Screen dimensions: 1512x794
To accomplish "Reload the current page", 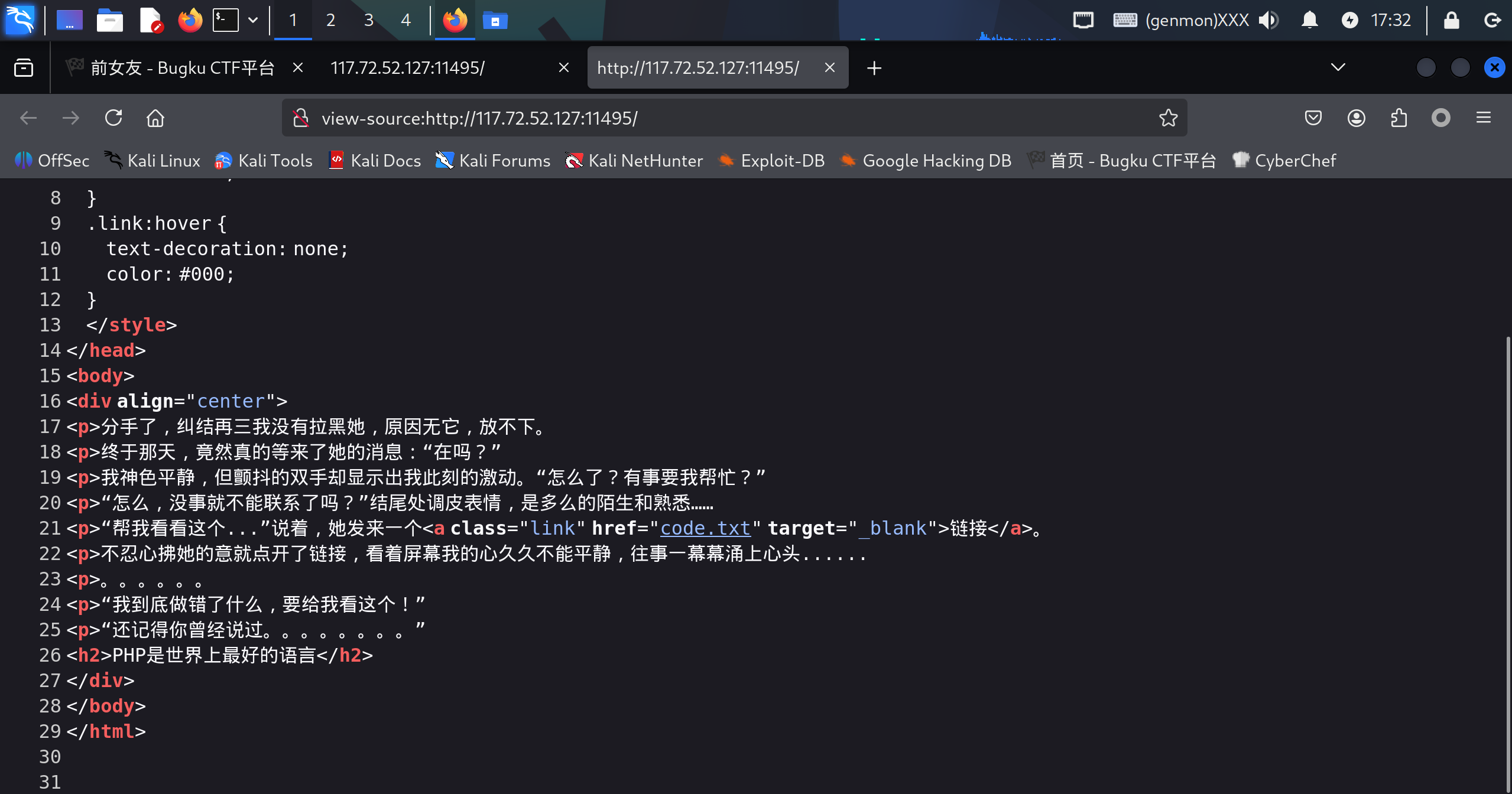I will click(113, 118).
